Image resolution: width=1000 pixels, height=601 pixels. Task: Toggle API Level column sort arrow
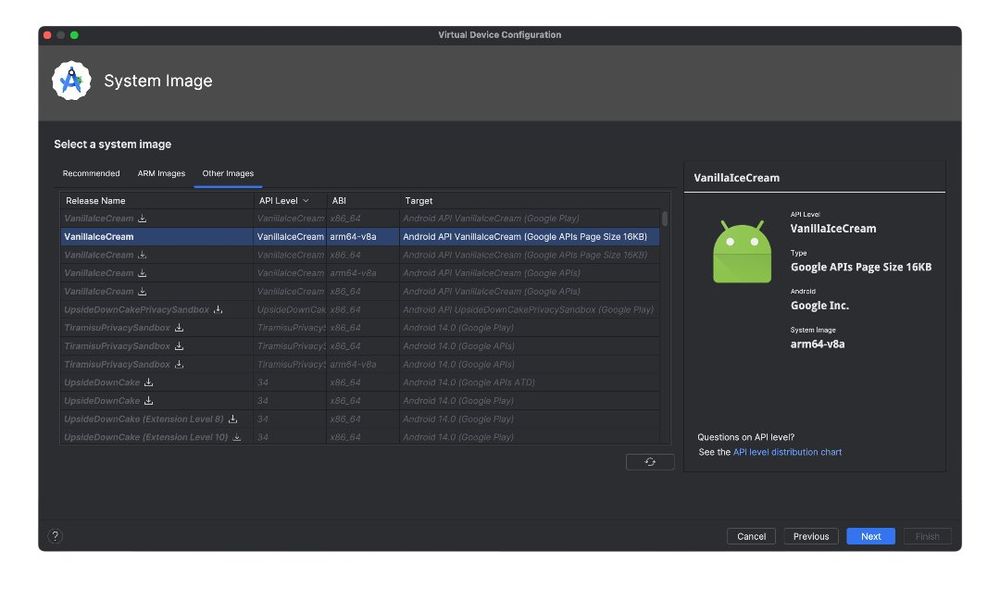coord(306,200)
